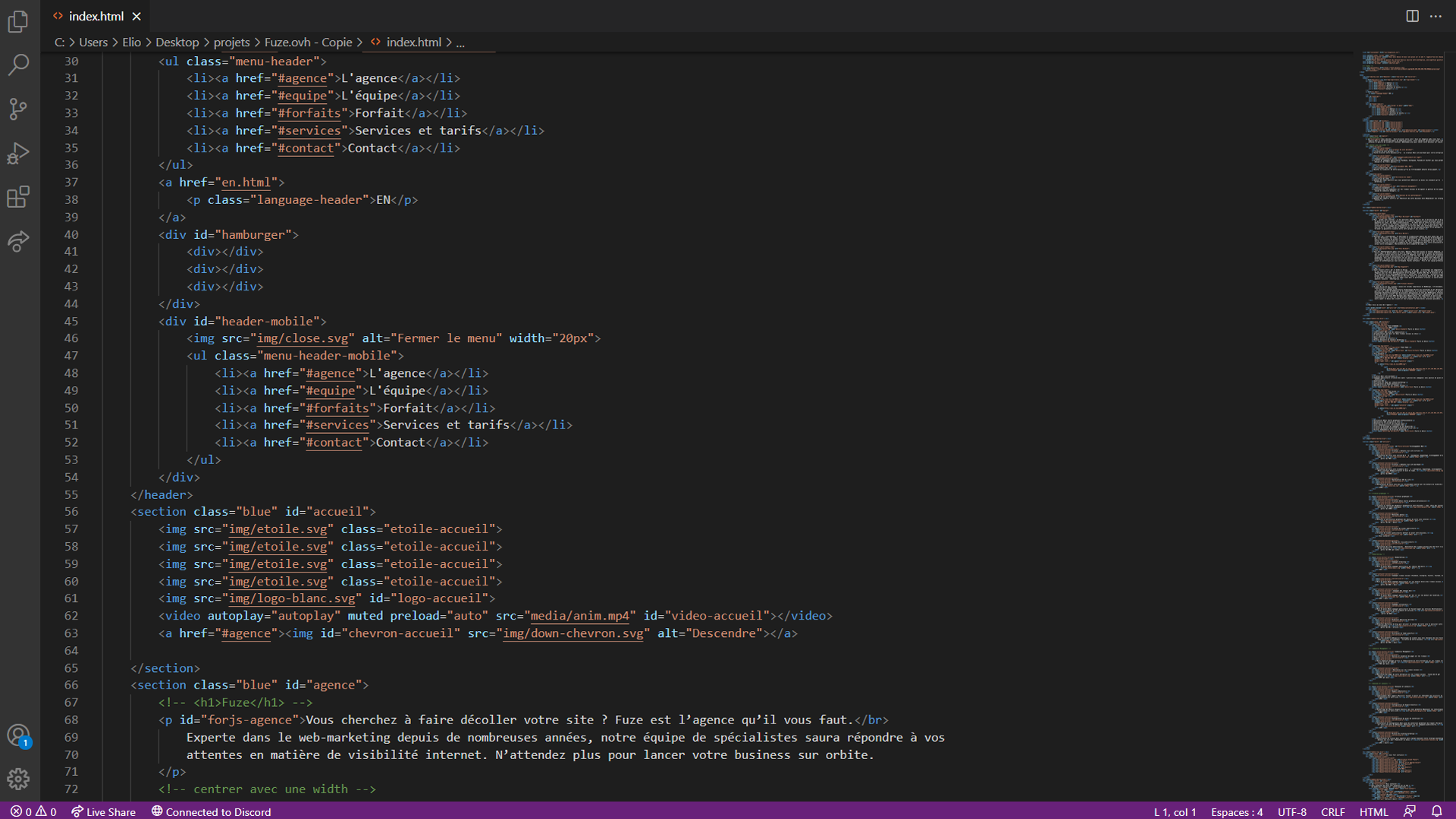The height and width of the screenshot is (819, 1456).
Task: Follow the img/logo-blanc.svg link
Action: pyautogui.click(x=292, y=598)
